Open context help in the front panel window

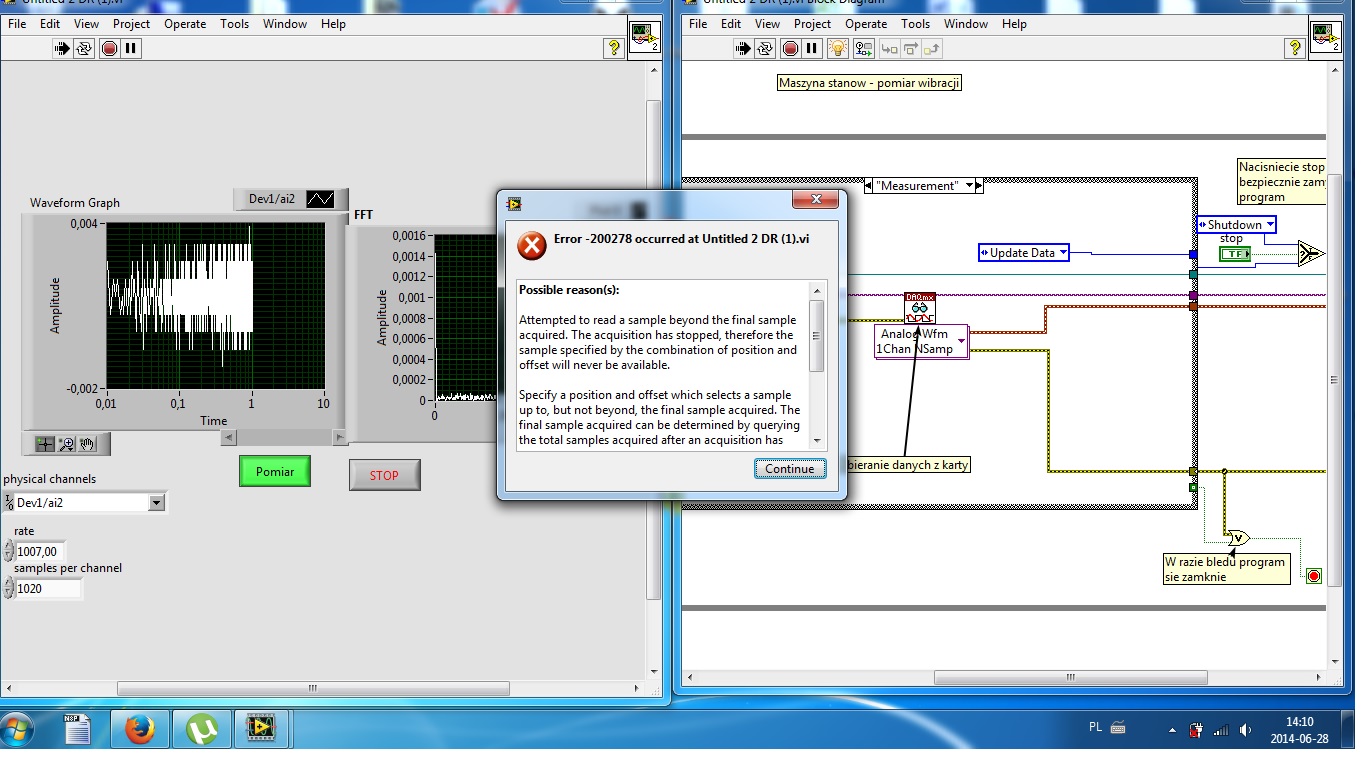coord(614,47)
